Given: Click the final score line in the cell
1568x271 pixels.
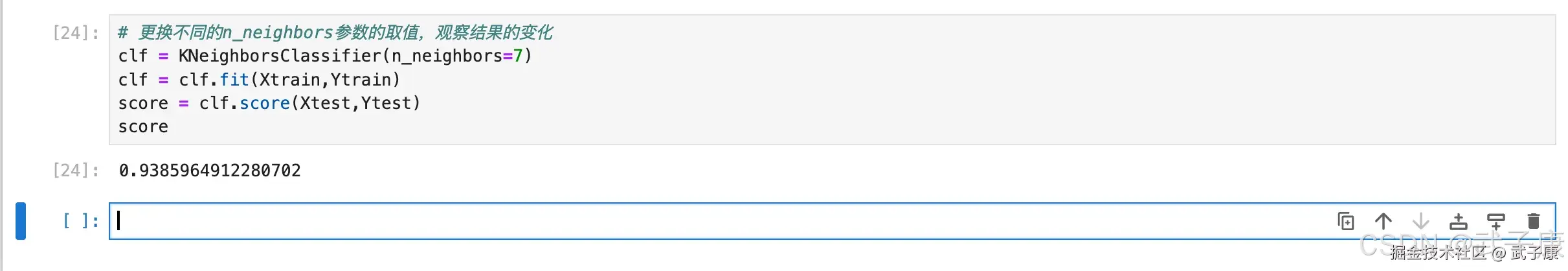Looking at the screenshot, I should click(143, 127).
